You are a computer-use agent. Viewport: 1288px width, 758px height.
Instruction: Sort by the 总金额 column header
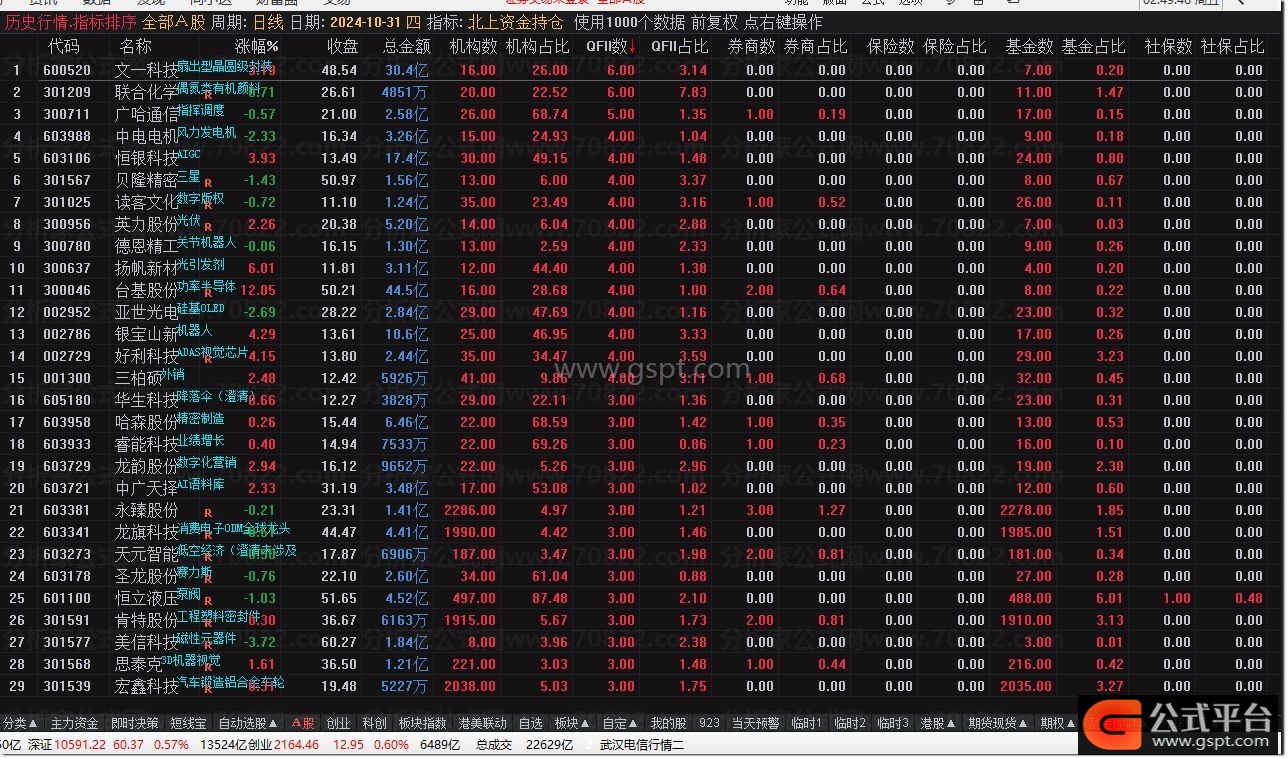click(406, 46)
